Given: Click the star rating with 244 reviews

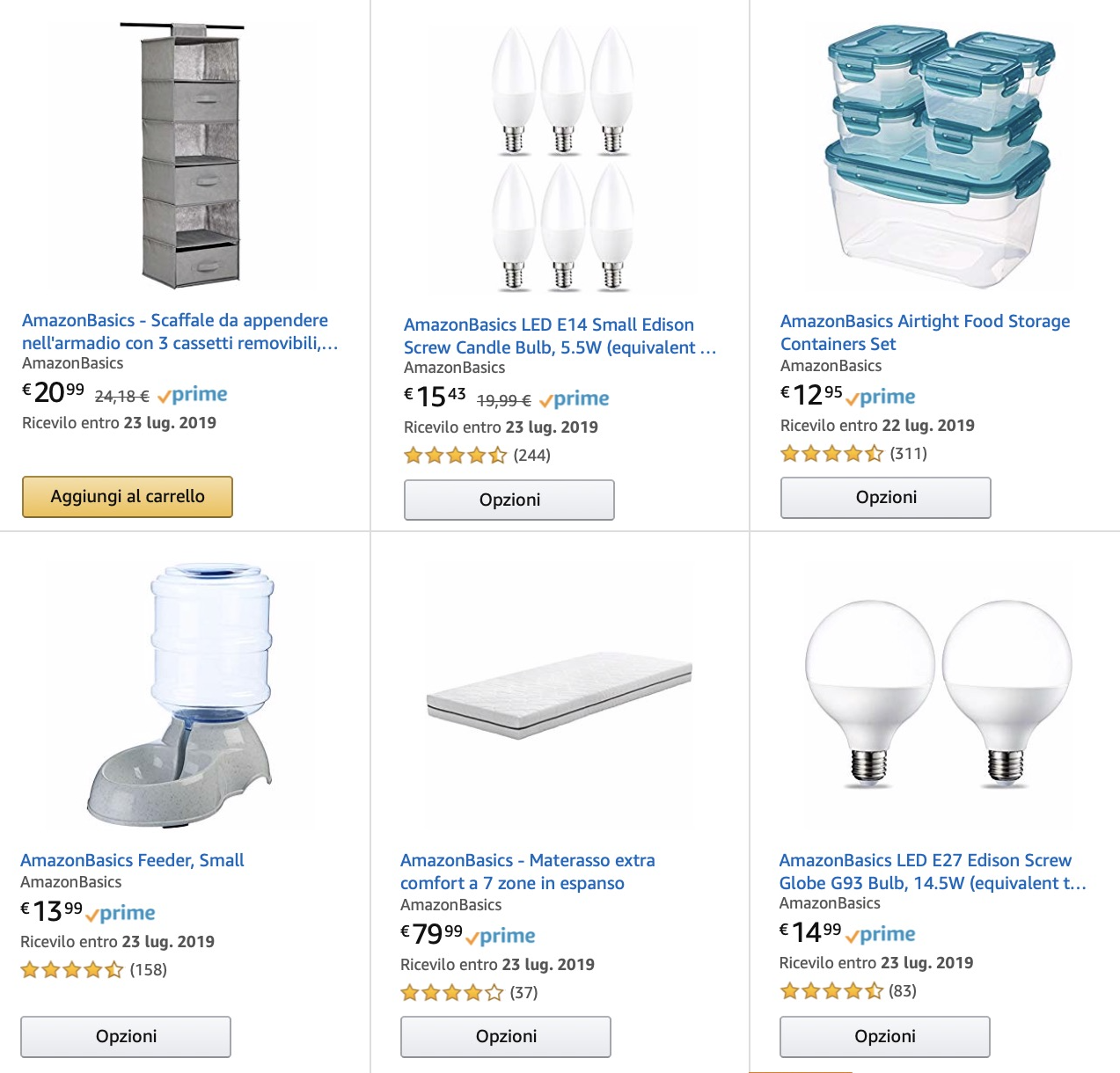Looking at the screenshot, I should (455, 456).
